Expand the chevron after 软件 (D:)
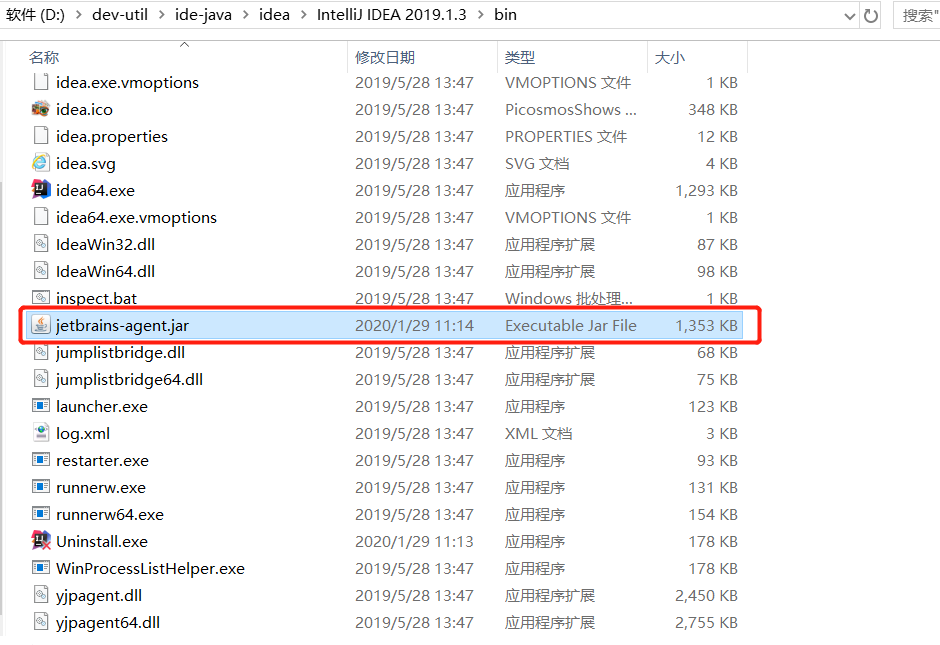The width and height of the screenshot is (940, 645). [x=79, y=15]
